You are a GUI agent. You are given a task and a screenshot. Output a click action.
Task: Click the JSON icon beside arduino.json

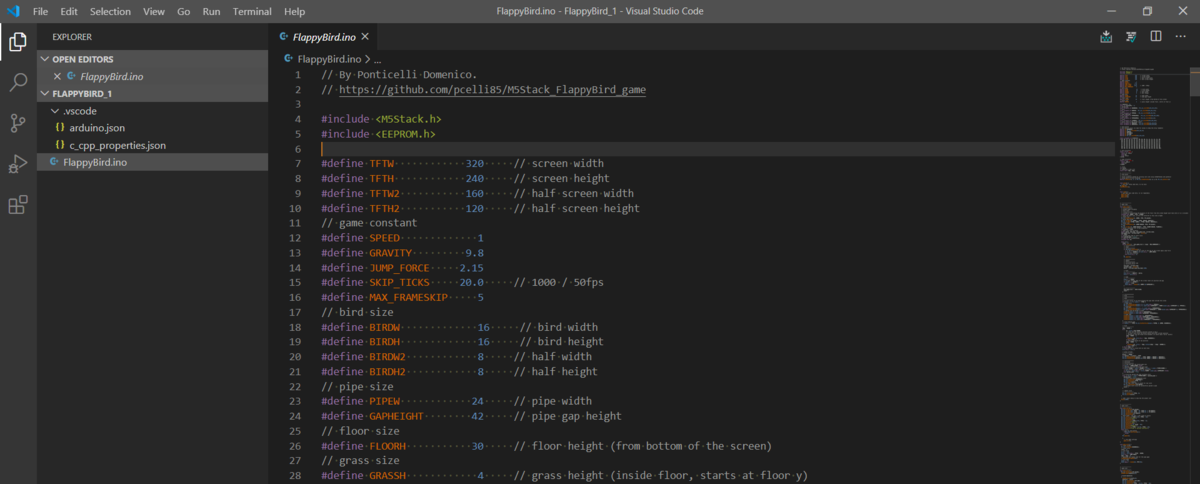(60, 128)
